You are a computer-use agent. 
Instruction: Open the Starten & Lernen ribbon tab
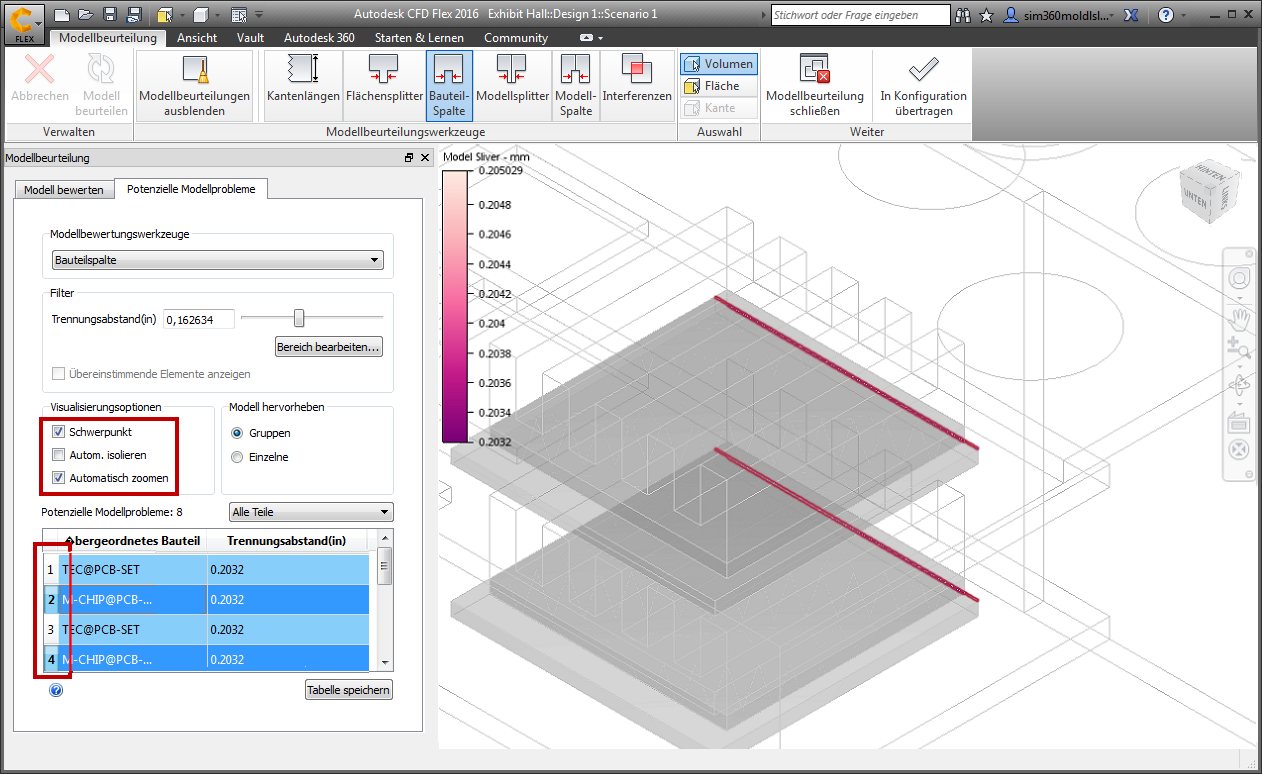(x=419, y=37)
